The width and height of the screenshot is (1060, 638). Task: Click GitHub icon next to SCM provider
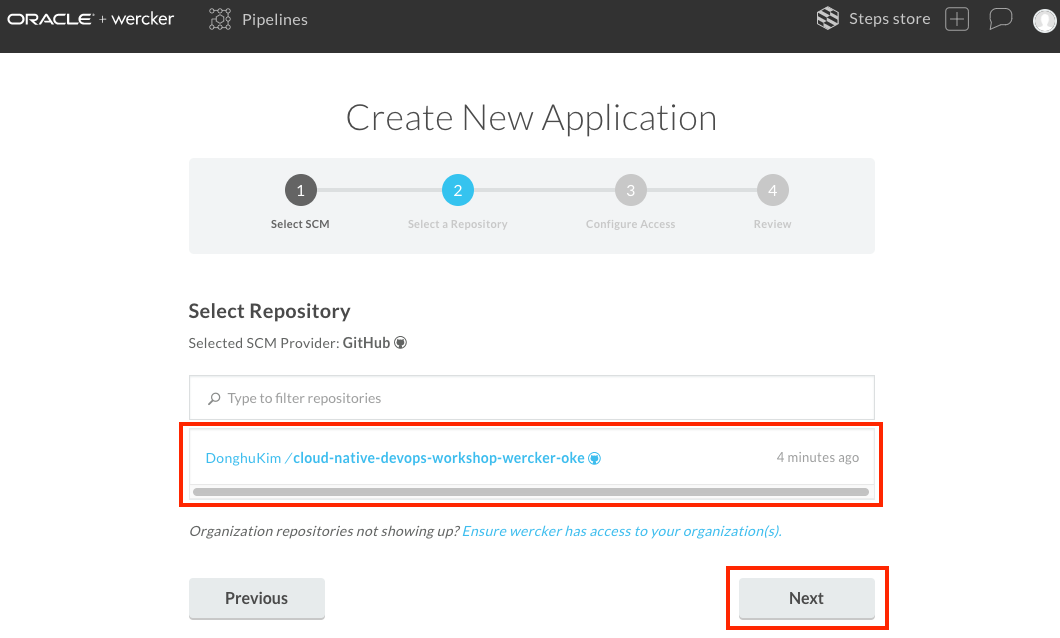400,343
